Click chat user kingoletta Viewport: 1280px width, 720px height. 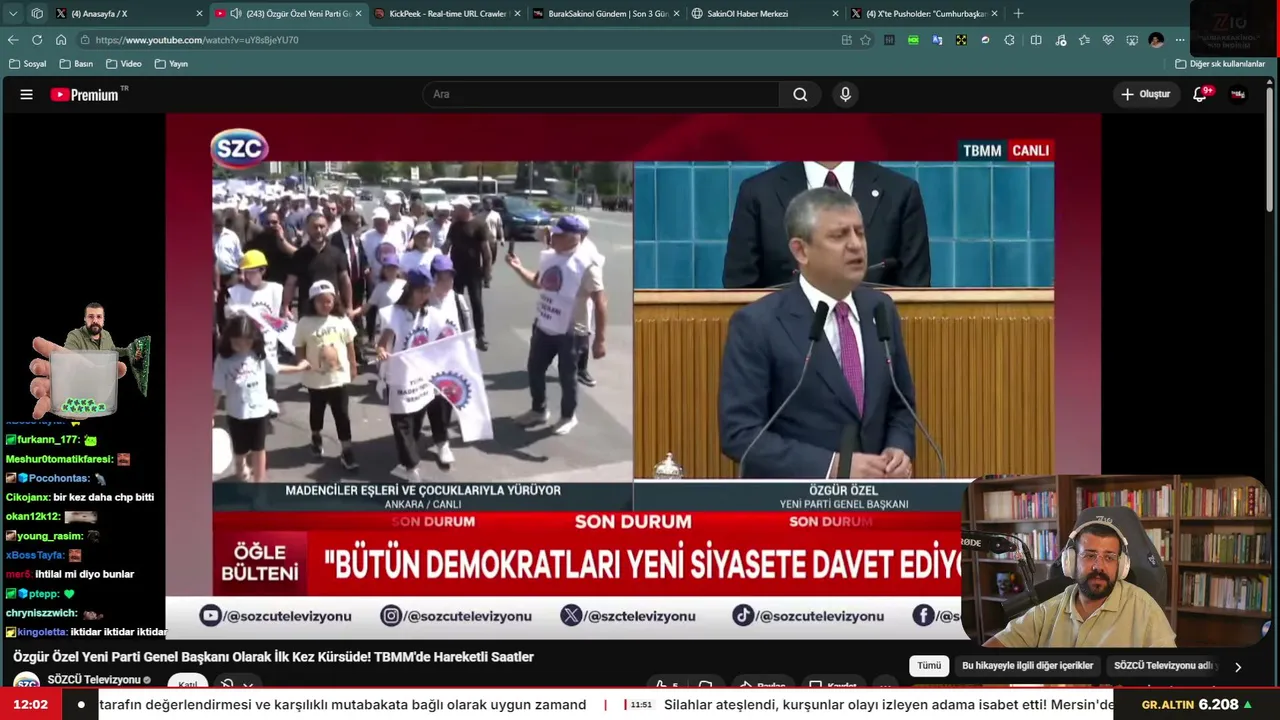[x=42, y=632]
